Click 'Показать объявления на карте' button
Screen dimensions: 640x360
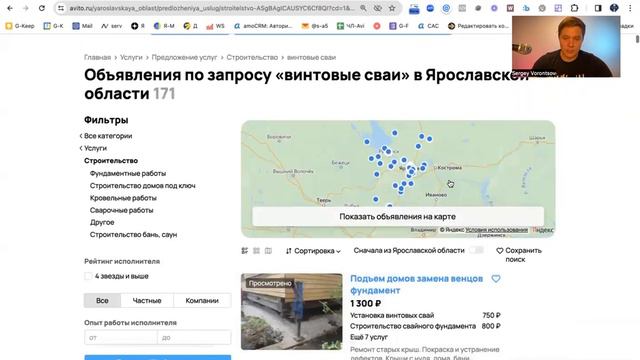[x=398, y=217]
